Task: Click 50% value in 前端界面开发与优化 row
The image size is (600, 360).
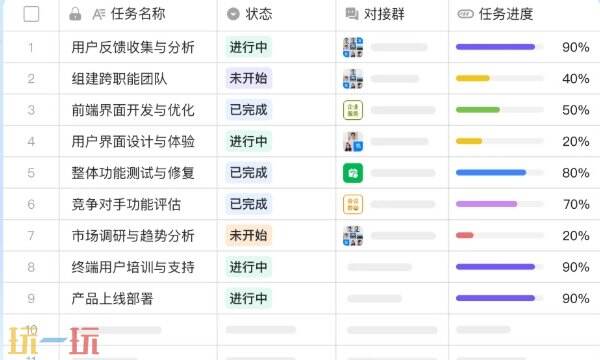Action: pos(576,110)
